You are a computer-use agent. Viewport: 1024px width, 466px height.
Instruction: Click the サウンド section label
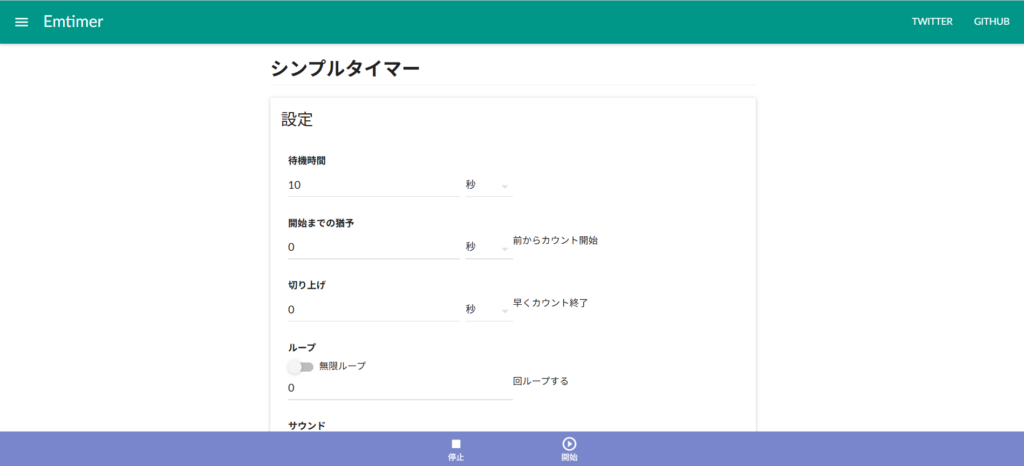306,425
